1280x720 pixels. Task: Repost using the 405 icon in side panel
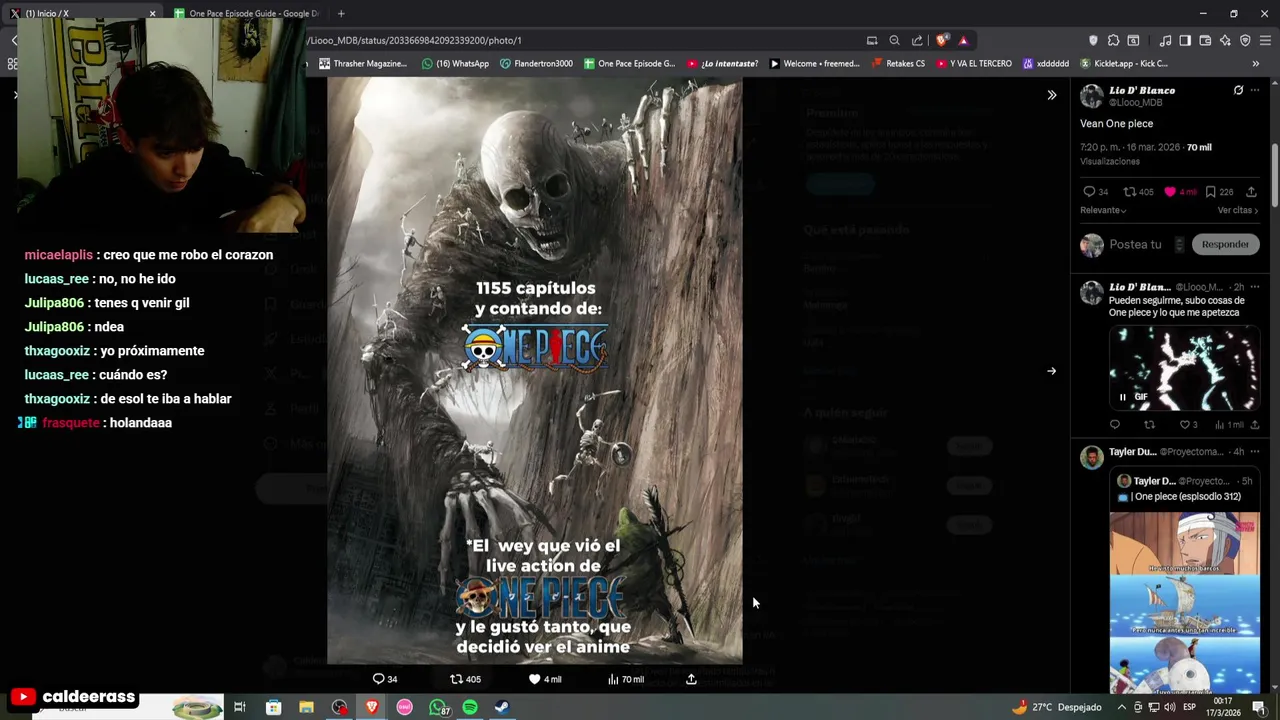pyautogui.click(x=1129, y=192)
